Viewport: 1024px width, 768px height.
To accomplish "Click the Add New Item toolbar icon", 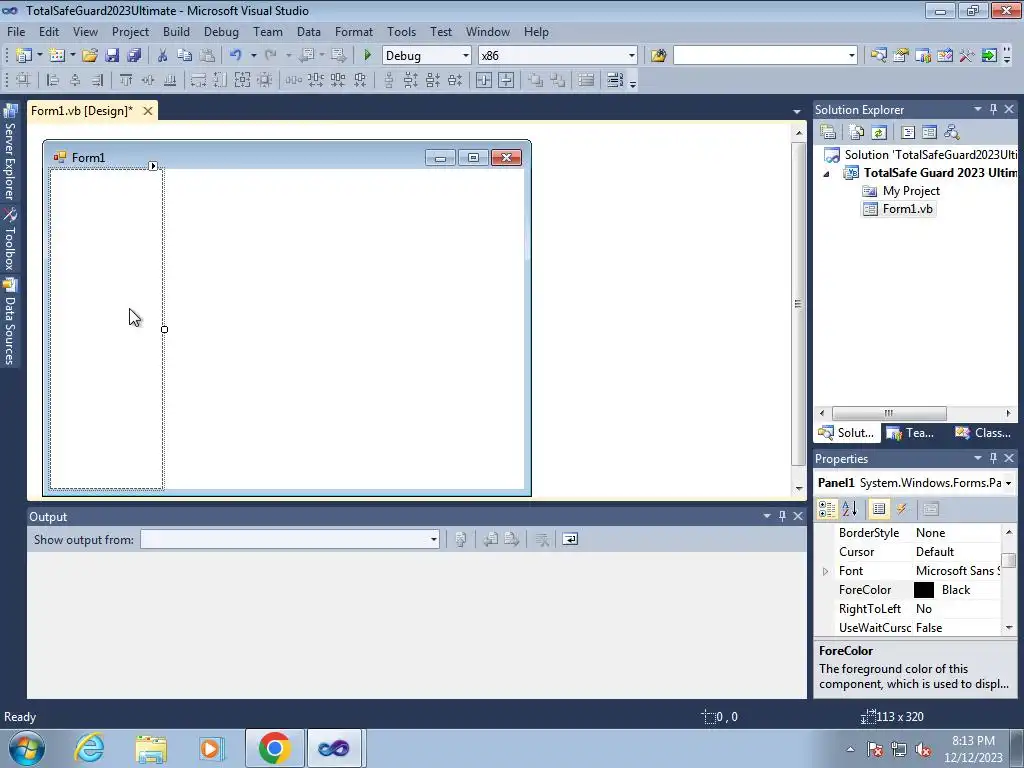I will [x=57, y=56].
